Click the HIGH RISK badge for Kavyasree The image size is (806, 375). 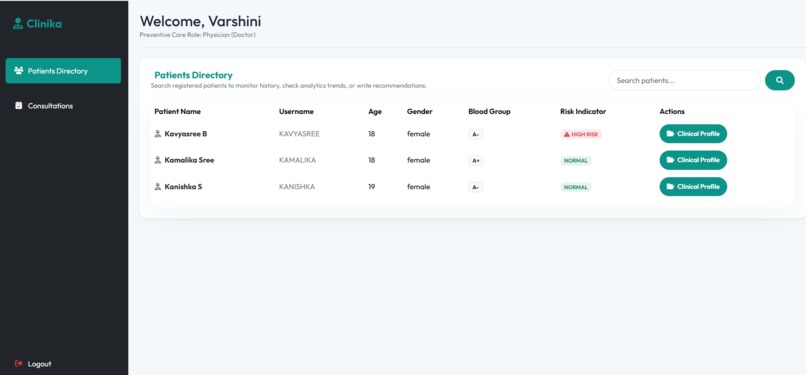(x=581, y=134)
